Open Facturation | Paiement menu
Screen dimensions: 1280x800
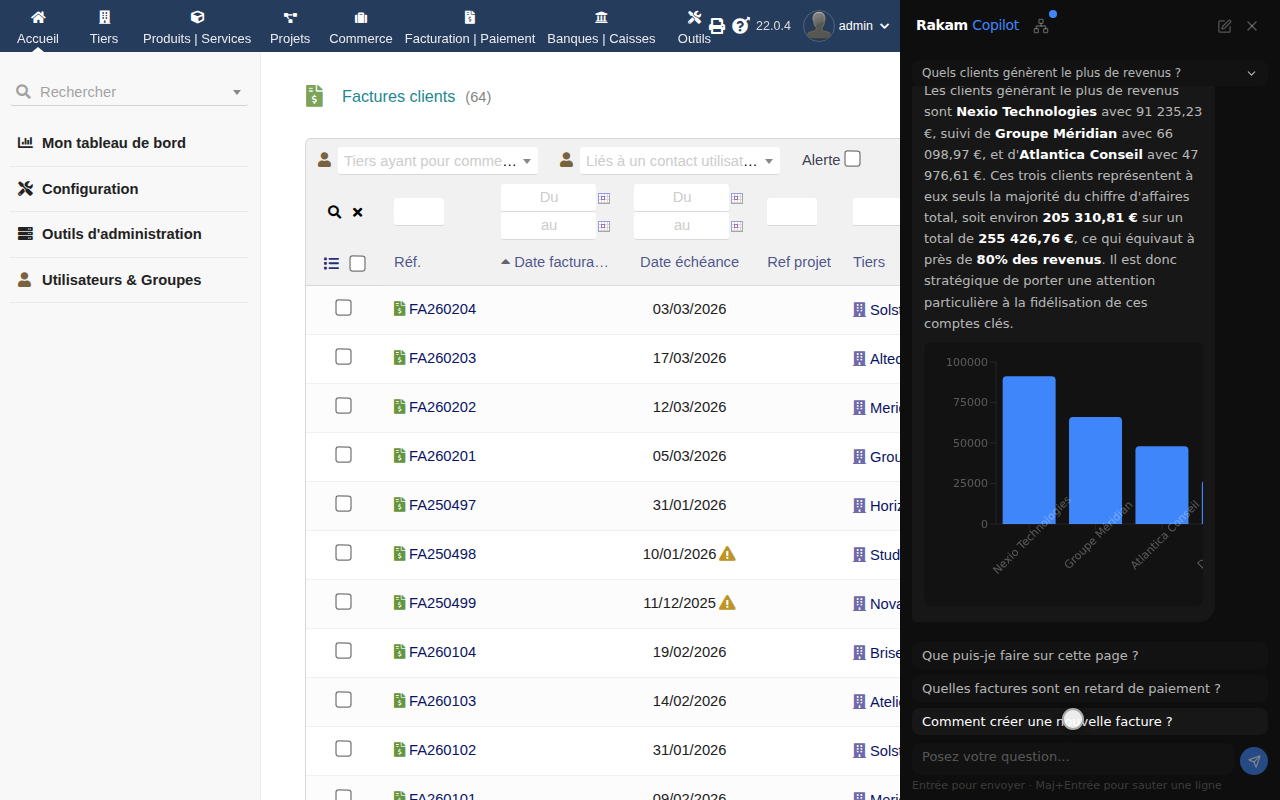click(x=470, y=27)
